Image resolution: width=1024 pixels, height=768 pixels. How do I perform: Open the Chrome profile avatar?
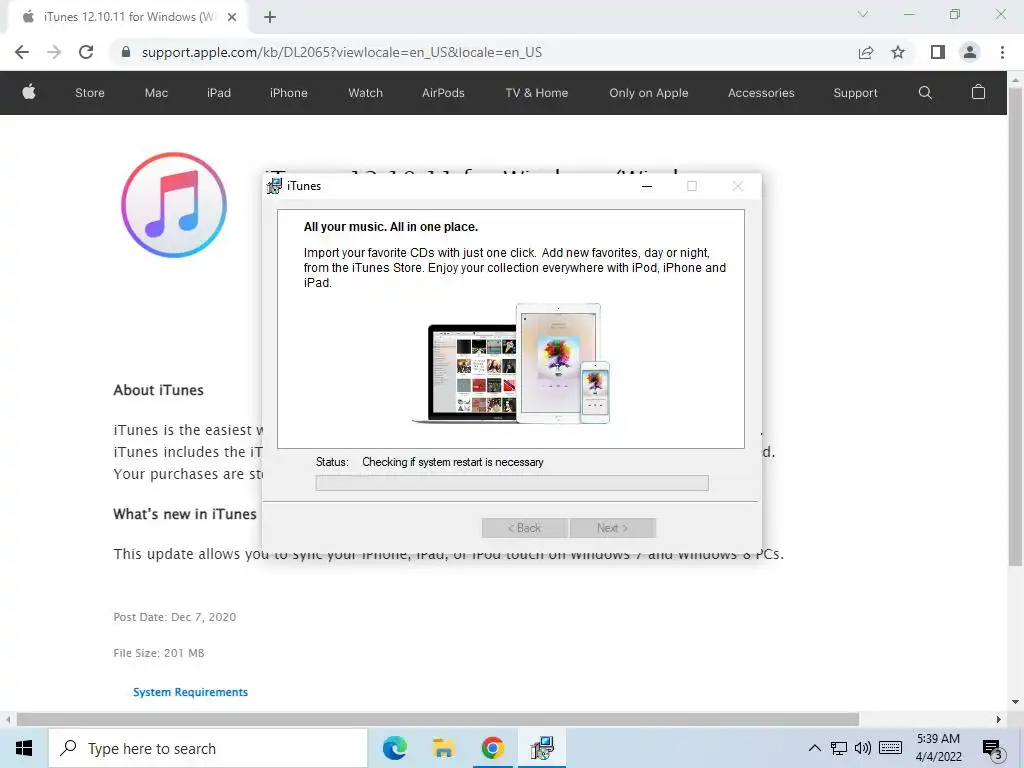(970, 52)
